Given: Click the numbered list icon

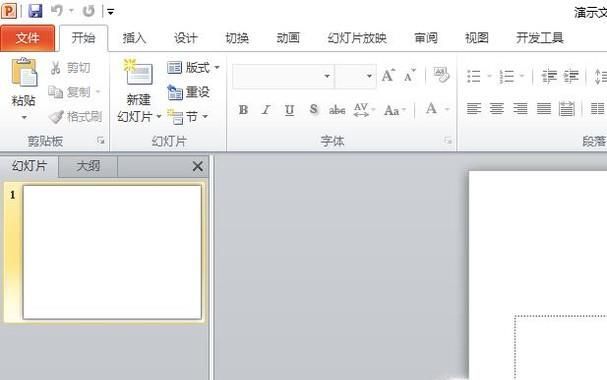Looking at the screenshot, I should click(x=507, y=76).
